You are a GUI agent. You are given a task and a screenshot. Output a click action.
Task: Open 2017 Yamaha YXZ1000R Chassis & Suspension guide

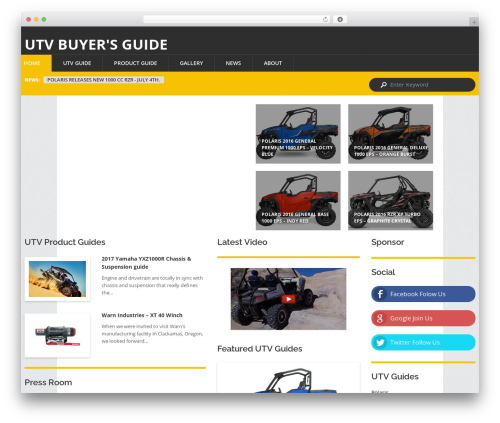click(146, 263)
